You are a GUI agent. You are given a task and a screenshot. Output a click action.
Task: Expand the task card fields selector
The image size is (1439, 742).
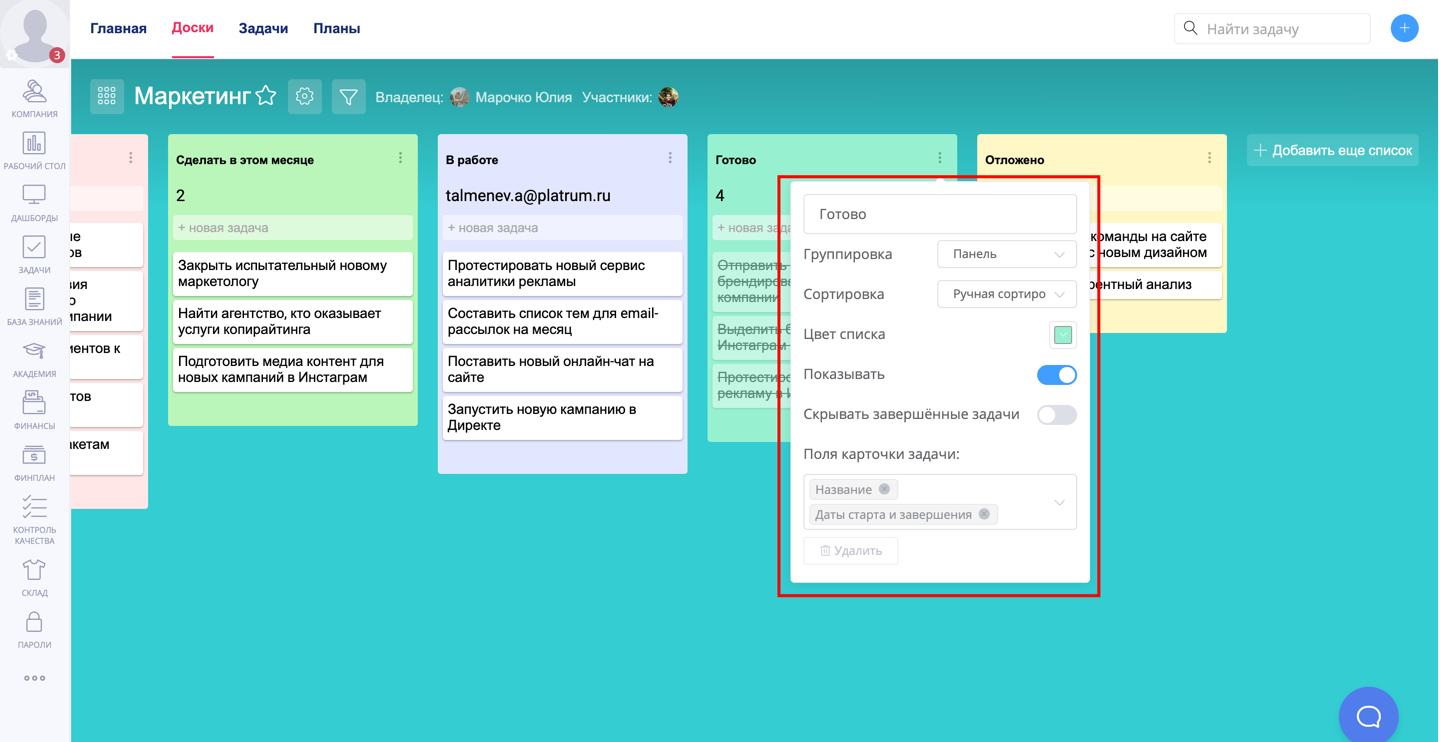click(1059, 502)
